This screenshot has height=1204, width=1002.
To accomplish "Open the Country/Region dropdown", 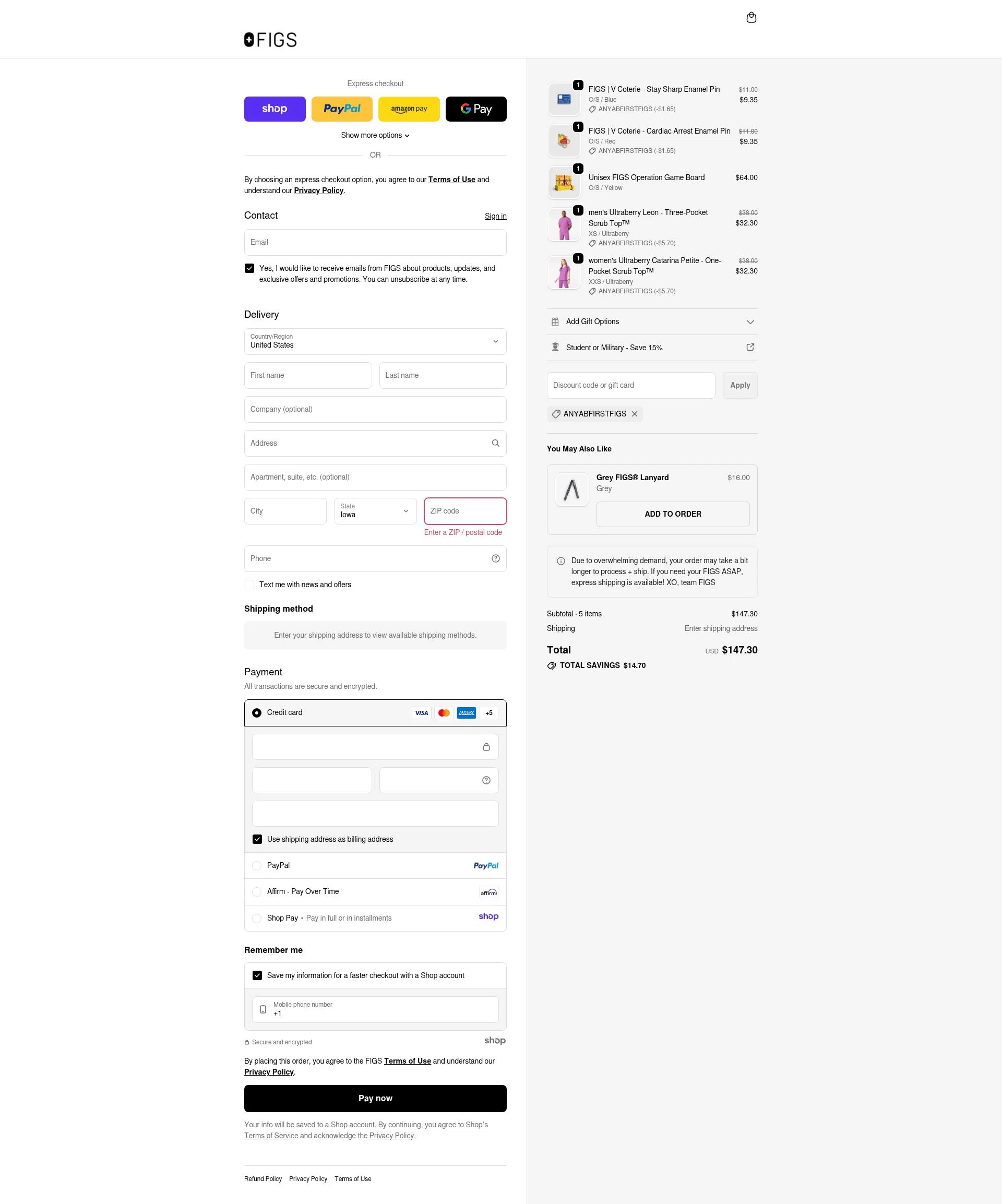I will (375, 342).
